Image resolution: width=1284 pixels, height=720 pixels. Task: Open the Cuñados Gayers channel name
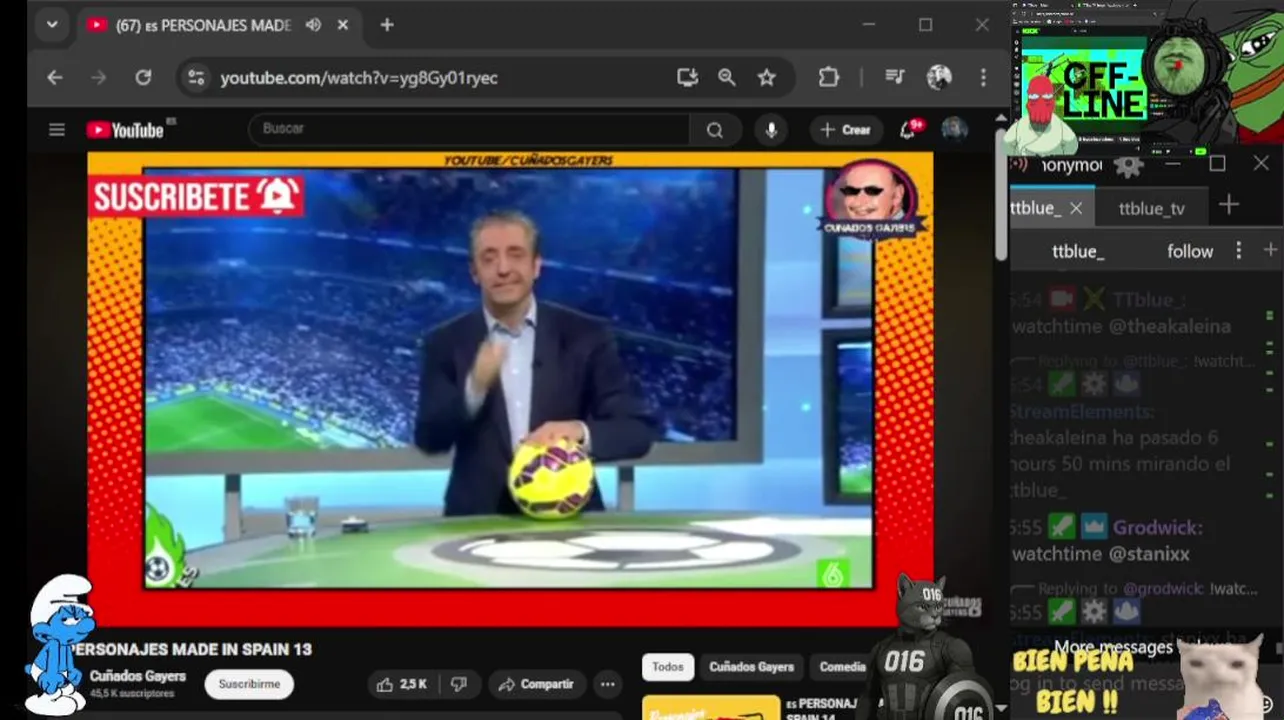pyautogui.click(x=138, y=676)
